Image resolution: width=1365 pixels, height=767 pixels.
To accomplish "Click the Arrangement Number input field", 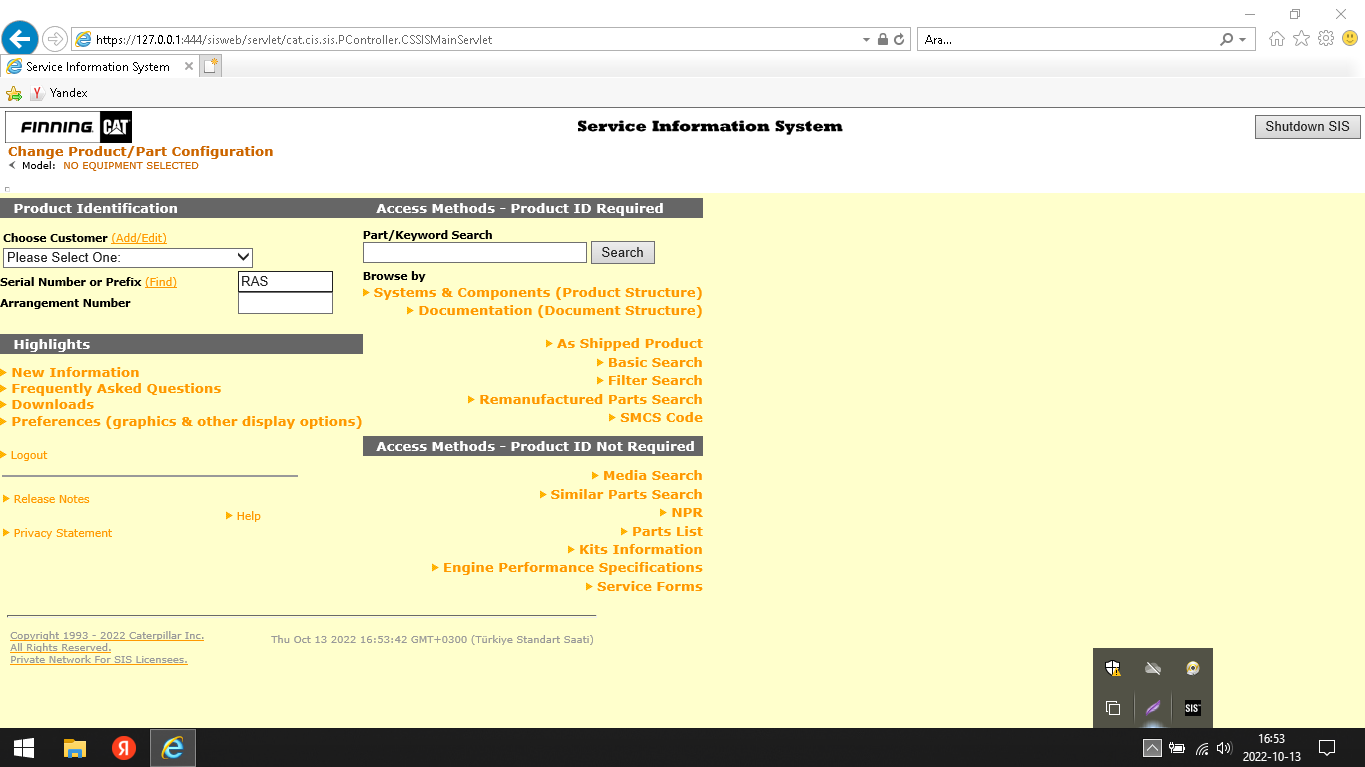I will (285, 303).
